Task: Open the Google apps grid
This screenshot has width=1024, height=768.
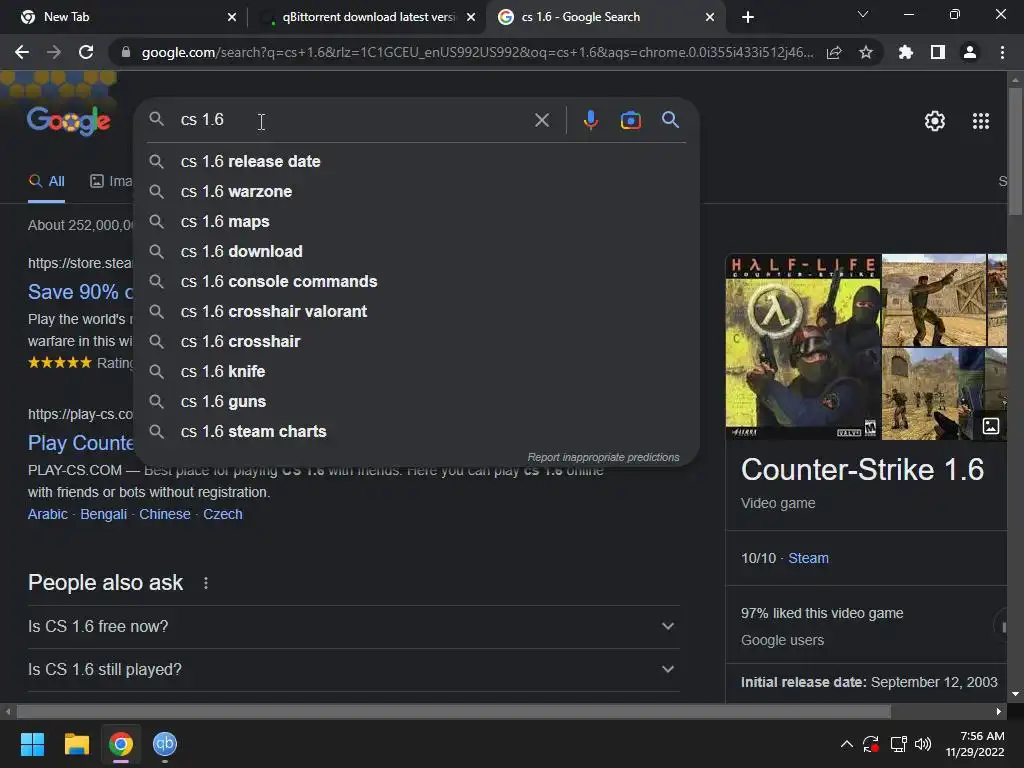Action: (x=981, y=121)
